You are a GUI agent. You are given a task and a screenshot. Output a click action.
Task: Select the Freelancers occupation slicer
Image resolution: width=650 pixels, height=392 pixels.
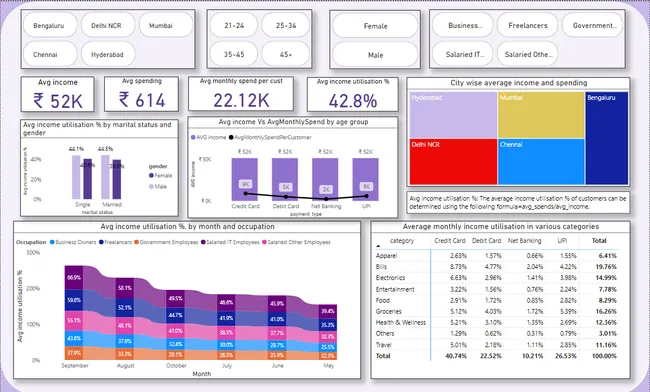[528, 25]
